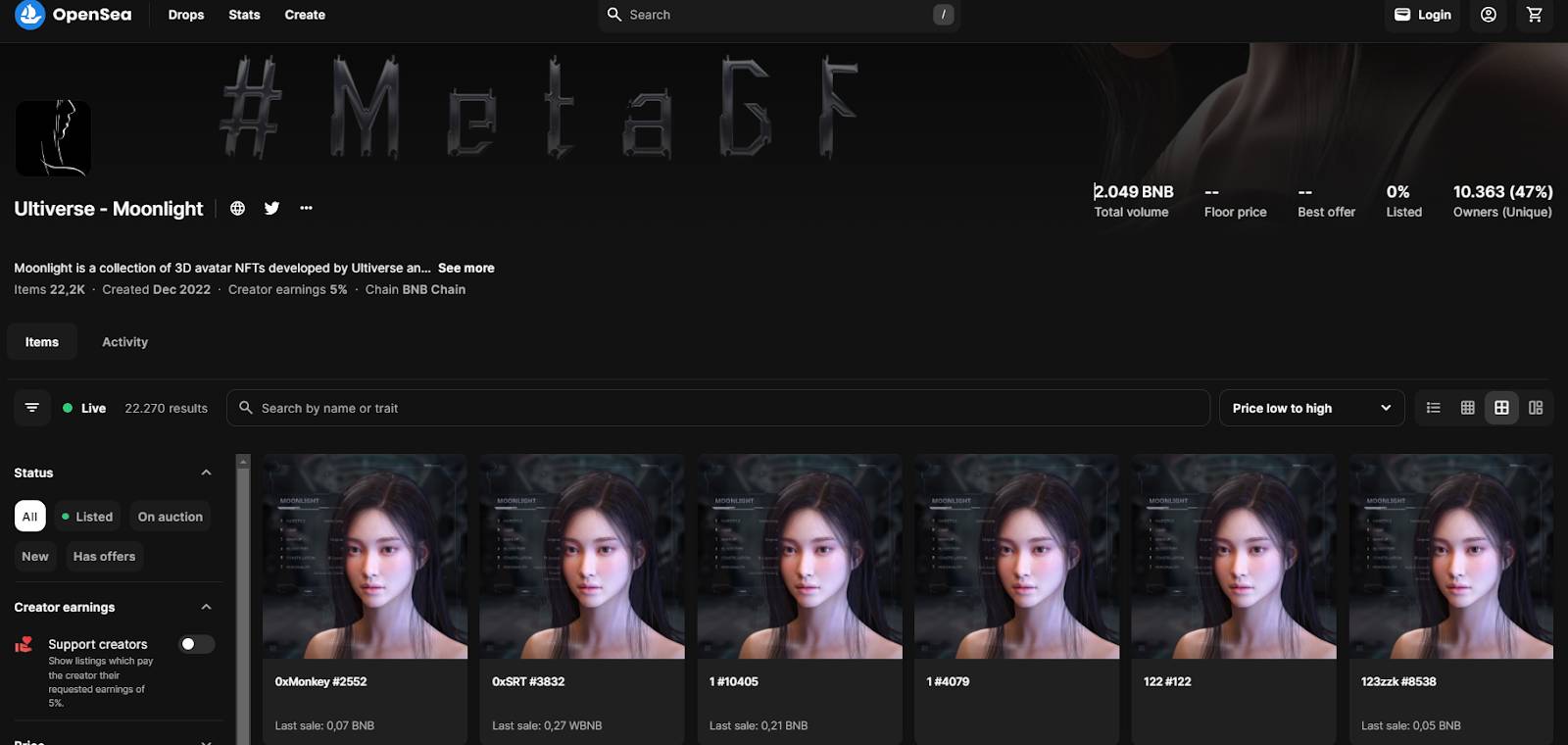The height and width of the screenshot is (745, 1568).
Task: Open the 1 #10405 NFT card
Action: click(x=800, y=599)
